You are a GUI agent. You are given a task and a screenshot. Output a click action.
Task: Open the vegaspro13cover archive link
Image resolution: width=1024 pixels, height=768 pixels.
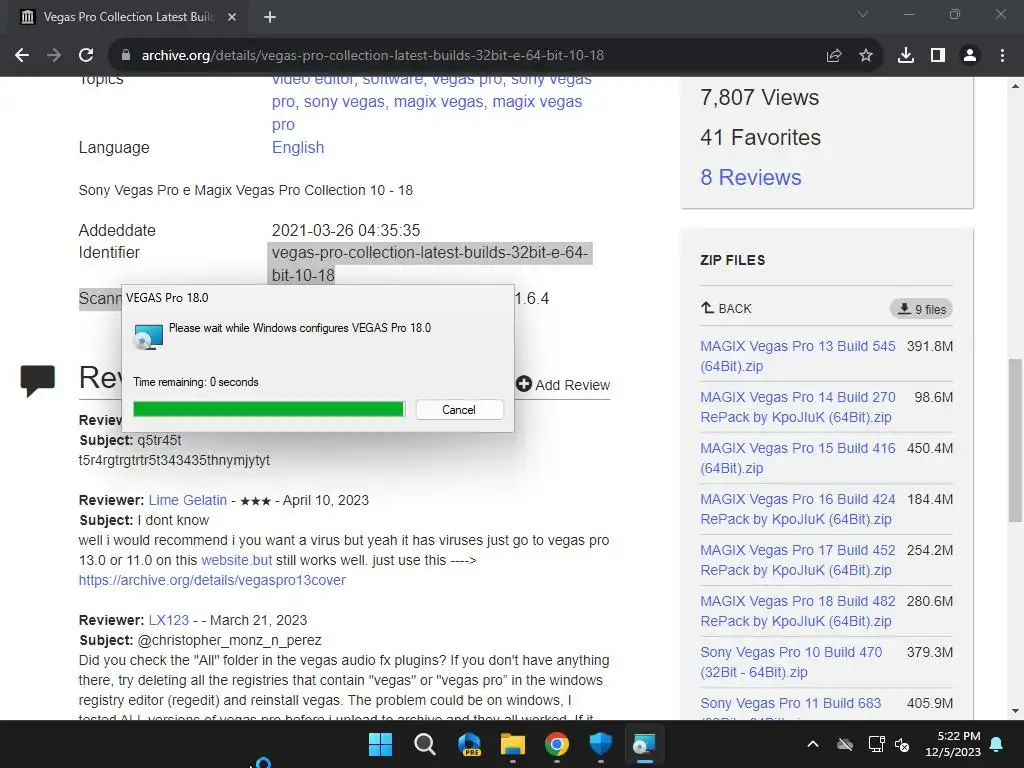click(x=212, y=580)
